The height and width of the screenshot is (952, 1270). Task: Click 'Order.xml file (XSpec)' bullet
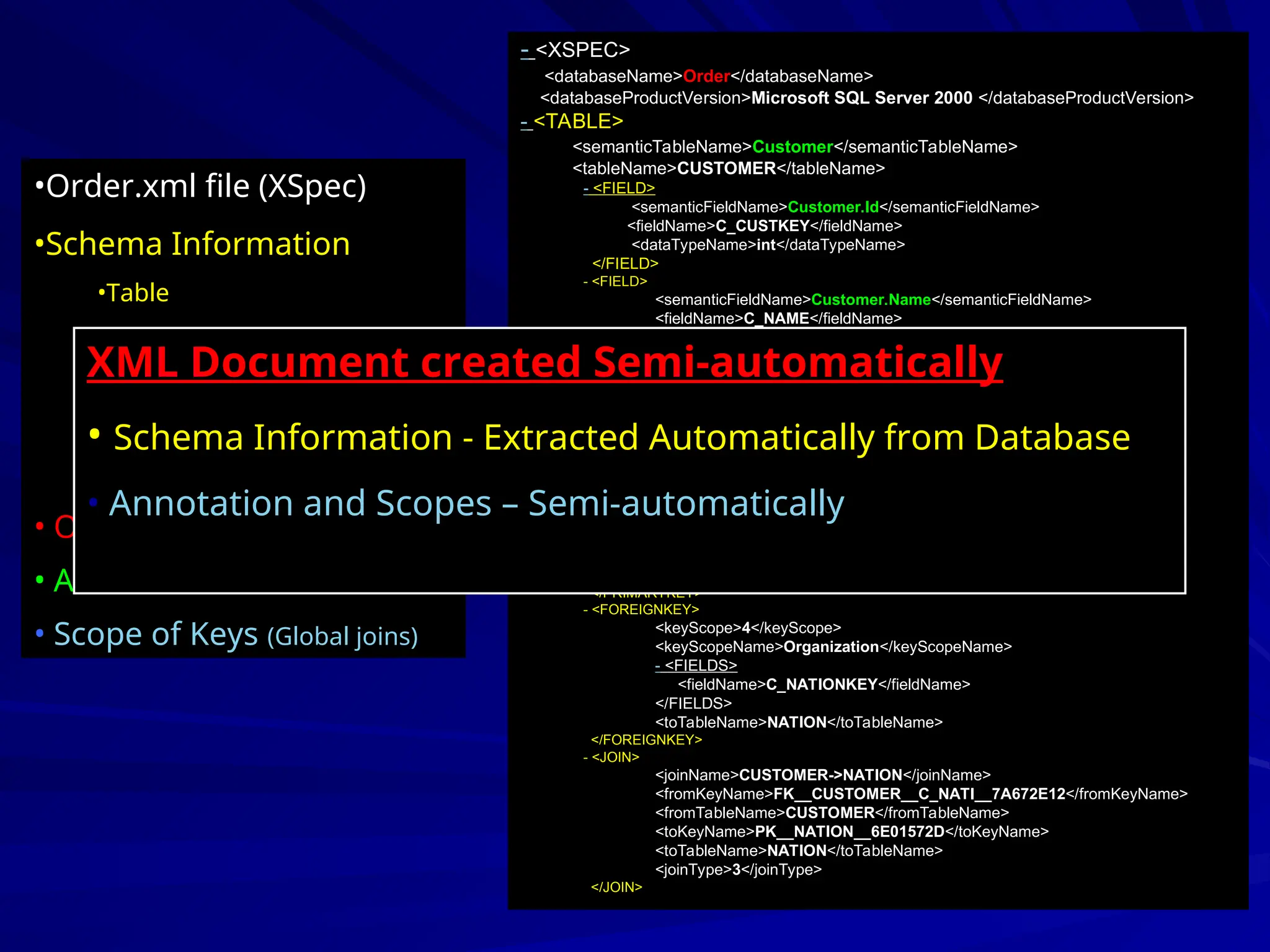click(201, 187)
